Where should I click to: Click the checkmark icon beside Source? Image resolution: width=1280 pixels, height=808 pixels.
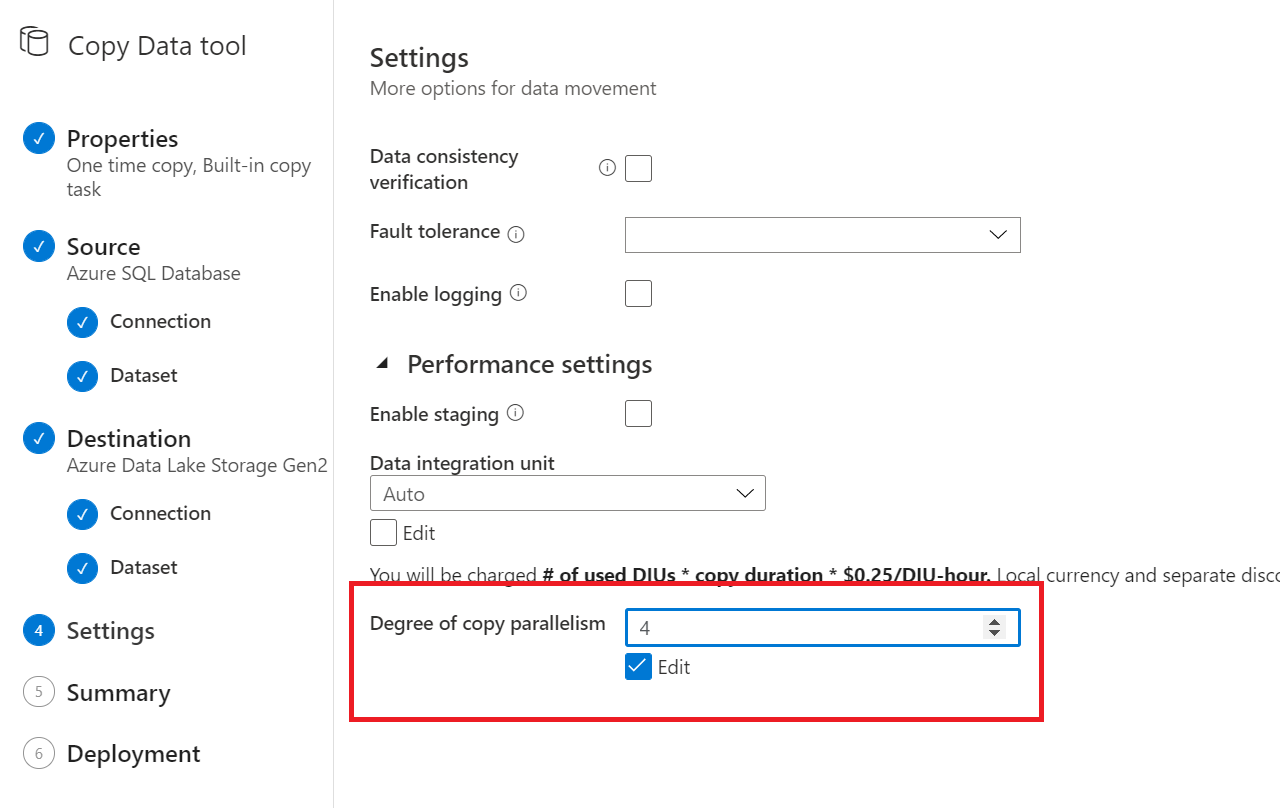pyautogui.click(x=38, y=245)
